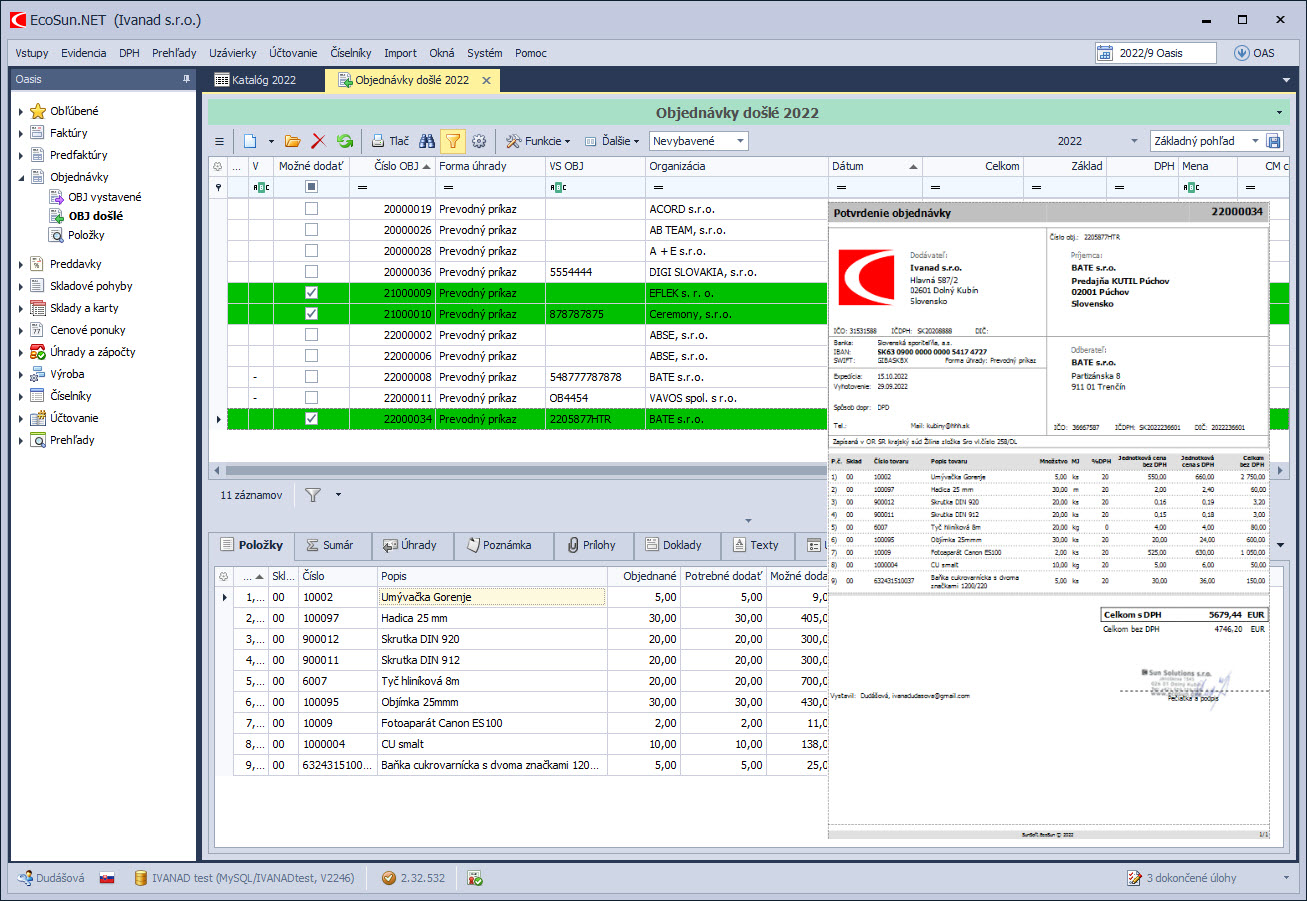
Task: Check the box for order 20000019
Action: point(311,210)
